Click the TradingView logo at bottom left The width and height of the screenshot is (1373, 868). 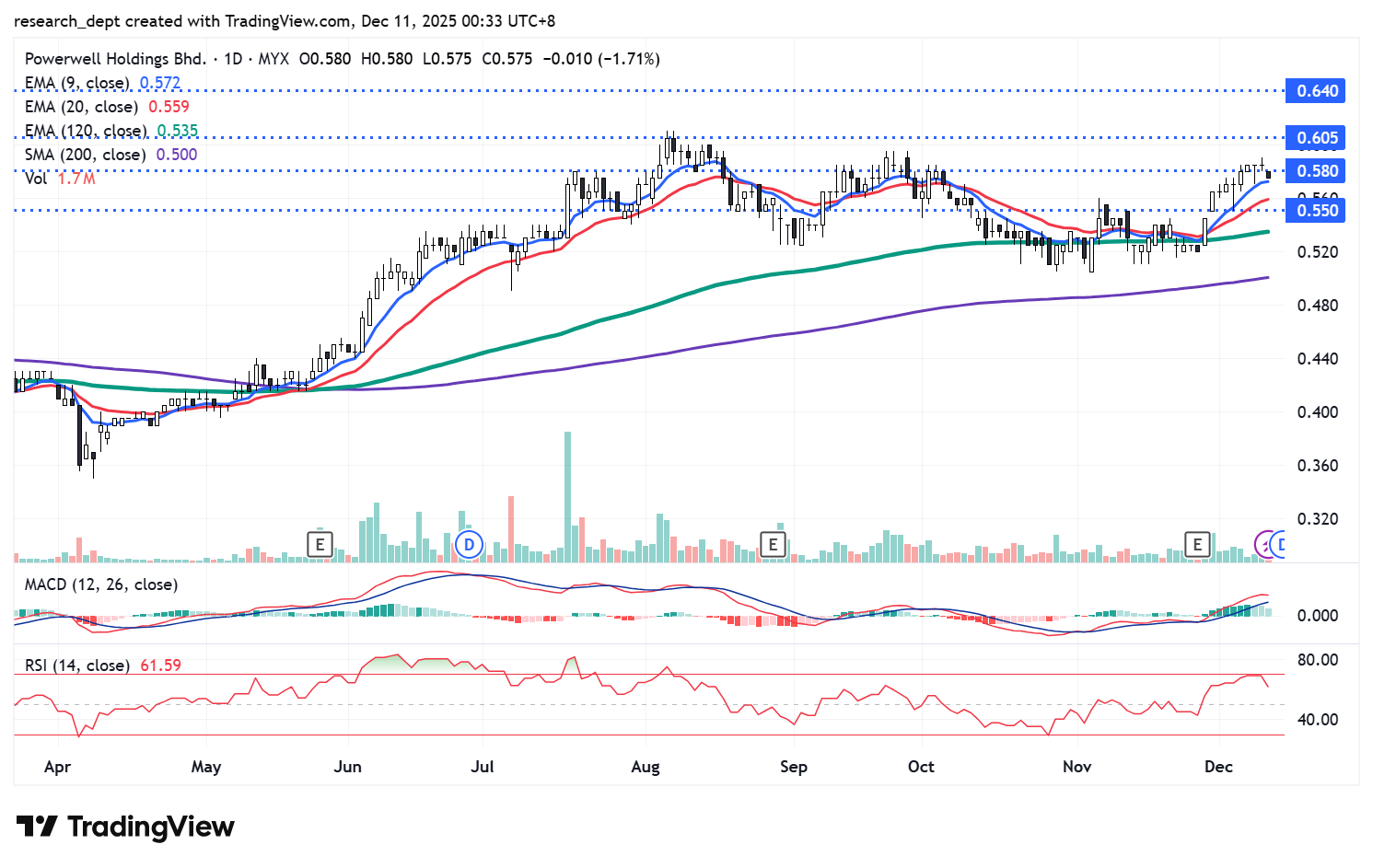pos(125,827)
